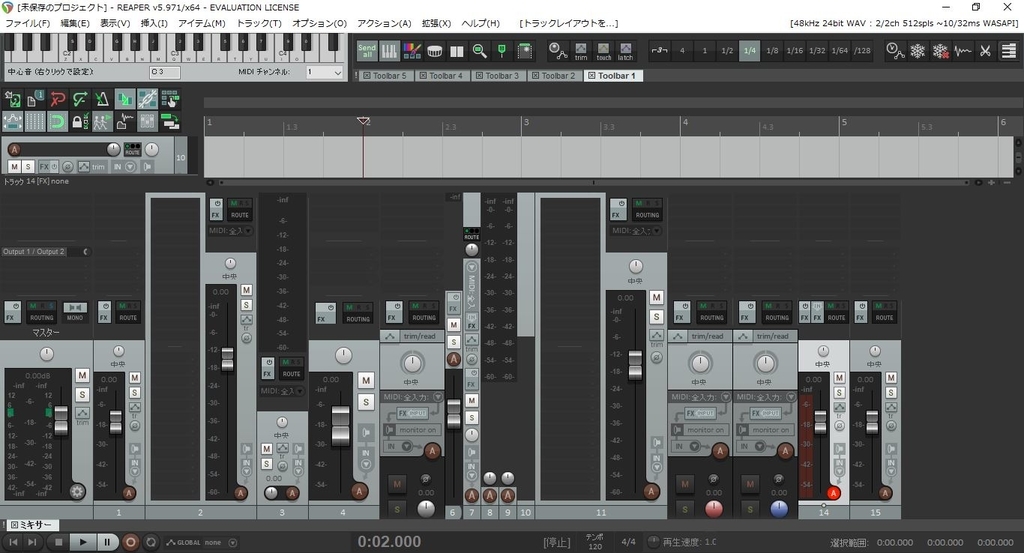
Task: Click the edit cursor marker on timeline ruler
Action: 363,121
